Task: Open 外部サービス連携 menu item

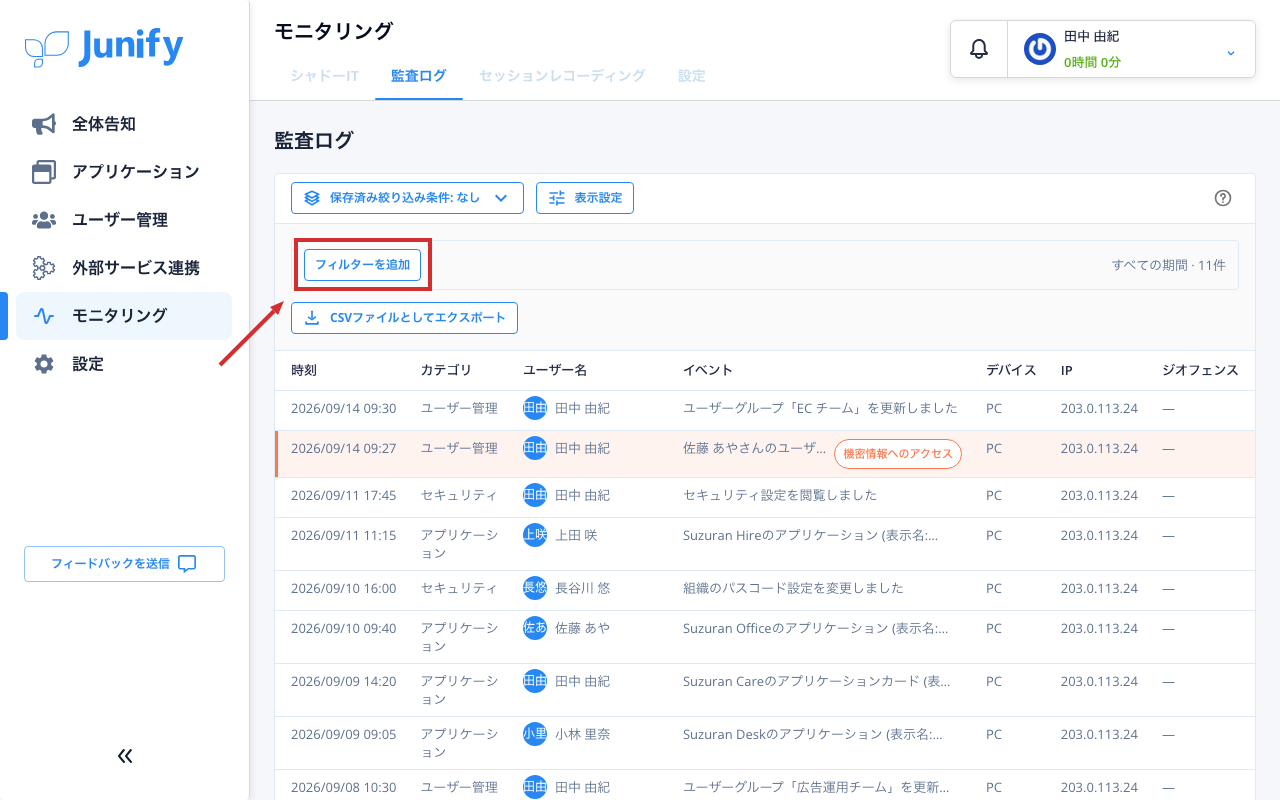Action: pos(124,268)
